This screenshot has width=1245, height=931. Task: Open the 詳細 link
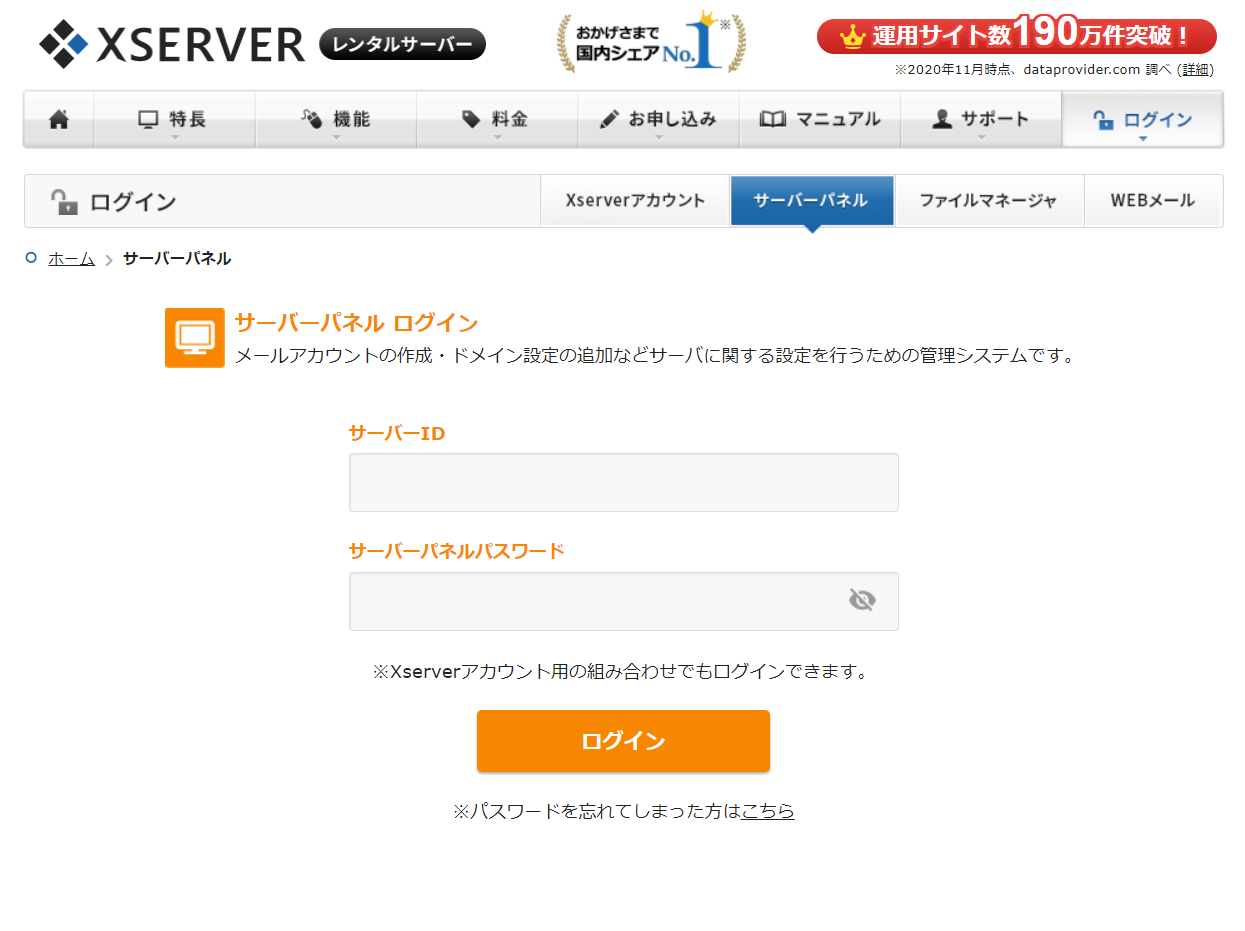tap(1195, 70)
